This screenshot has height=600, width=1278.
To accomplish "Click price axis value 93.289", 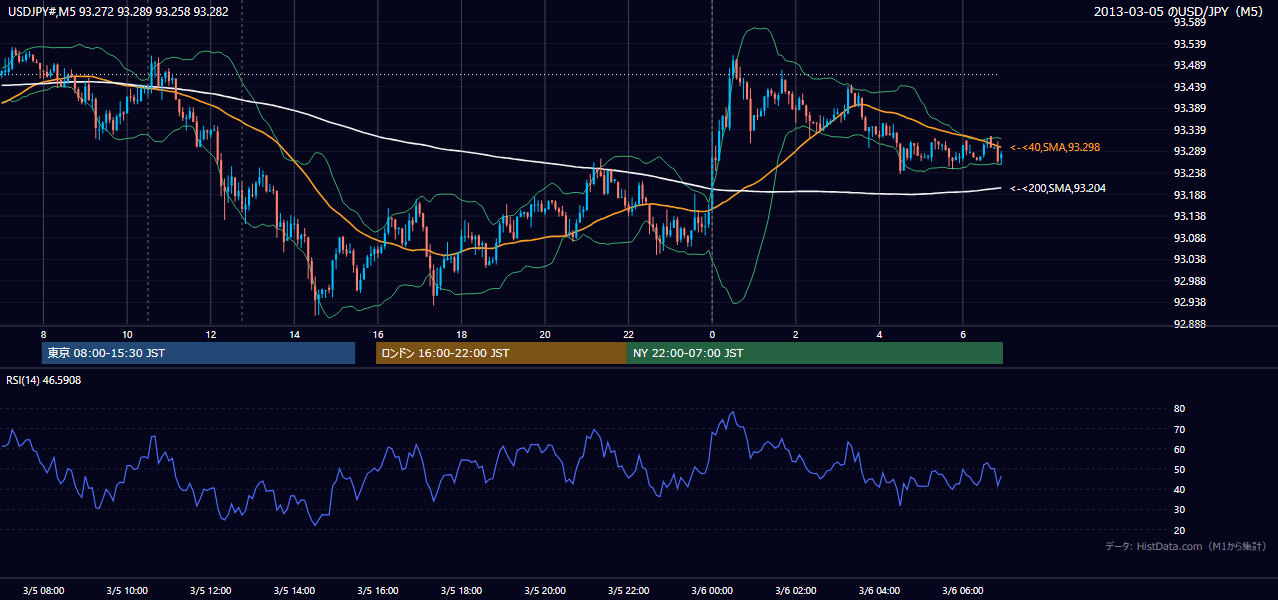I will (x=1188, y=151).
